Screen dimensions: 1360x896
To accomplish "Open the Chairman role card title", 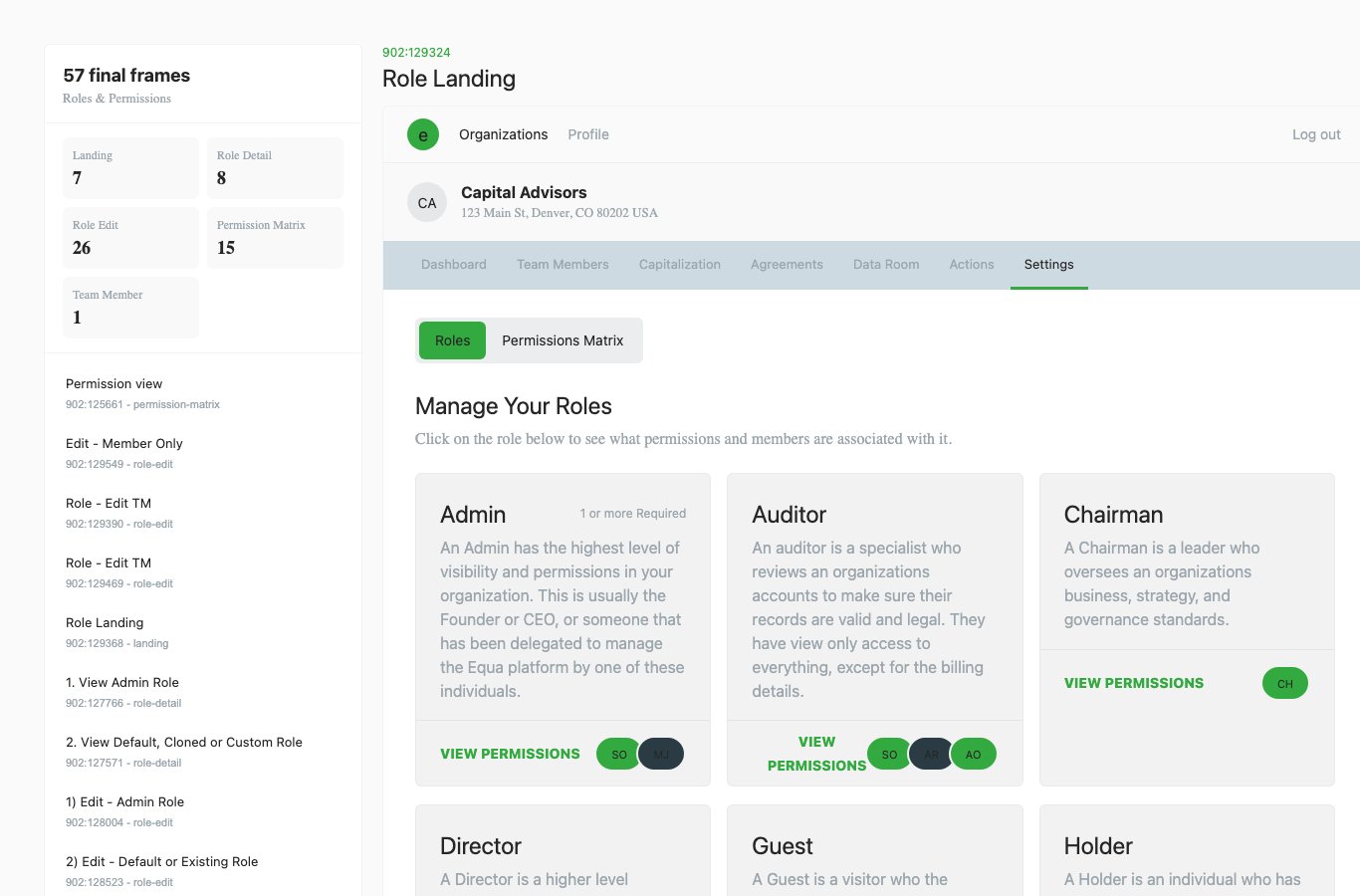I will click(1113, 515).
